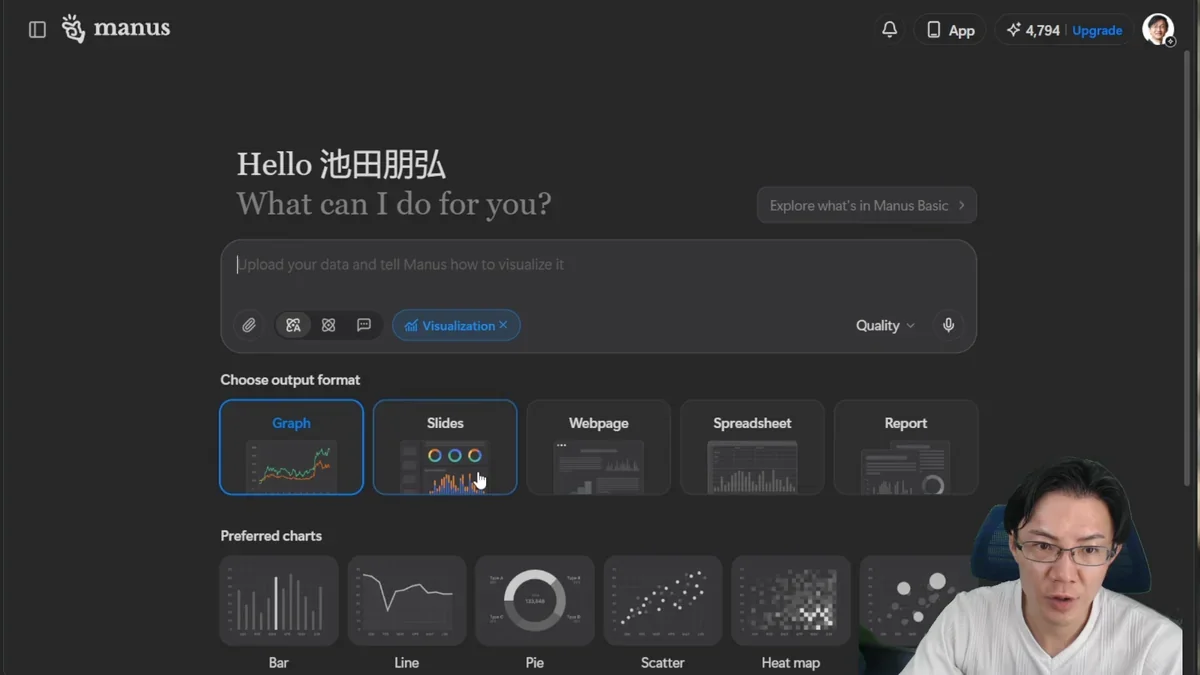
Task: Choose the Scatter chart thumbnail
Action: 663,600
